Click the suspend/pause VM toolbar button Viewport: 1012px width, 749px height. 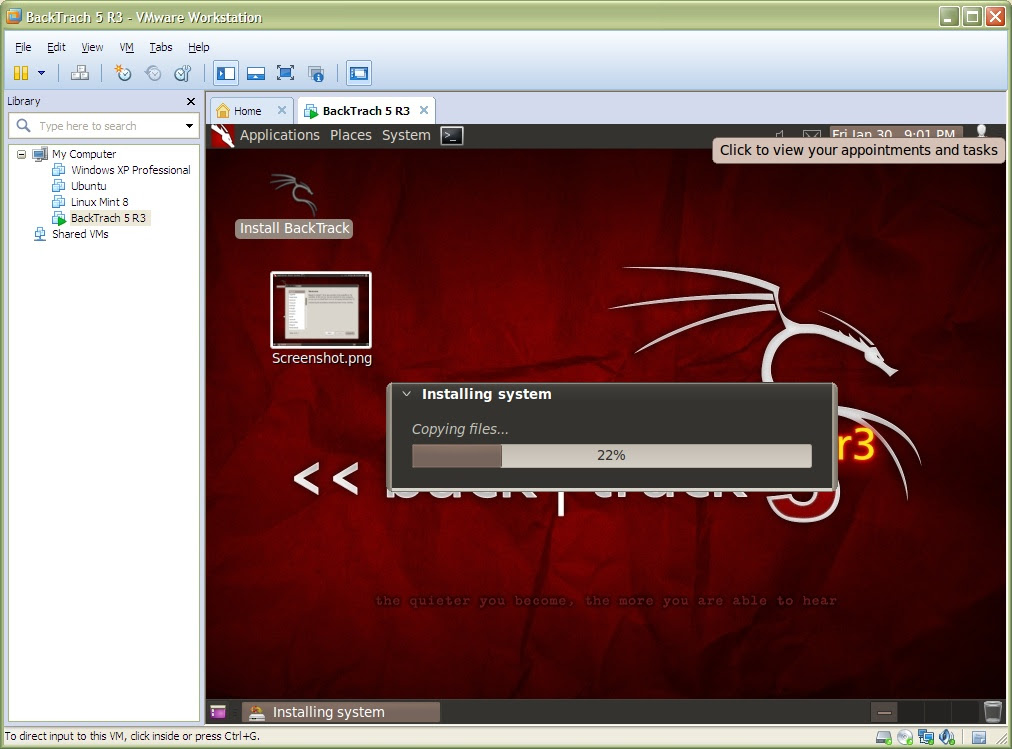click(21, 73)
